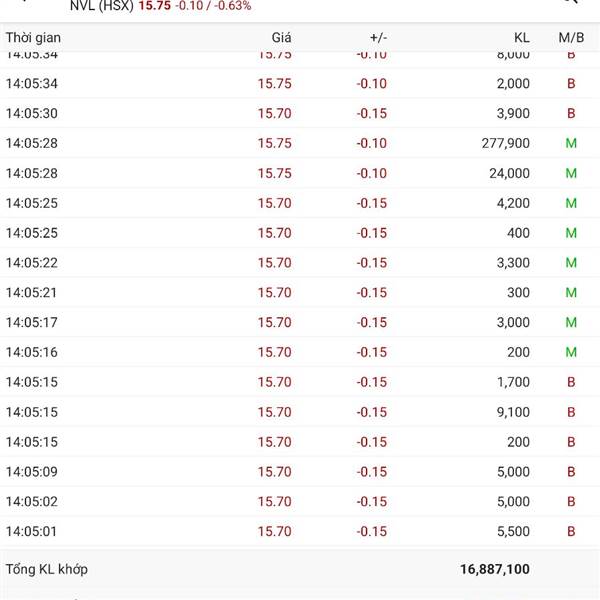Click the 9,100 volume trade row
Viewport: 600px width, 600px height.
click(x=300, y=412)
